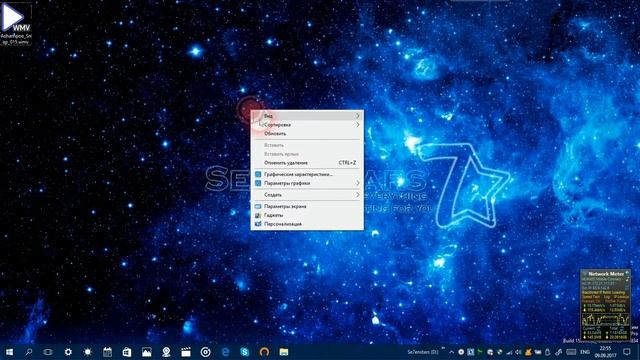Image resolution: width=640 pixels, height=360 pixels.
Task: Open the Action Center notification icon
Action: [627, 352]
